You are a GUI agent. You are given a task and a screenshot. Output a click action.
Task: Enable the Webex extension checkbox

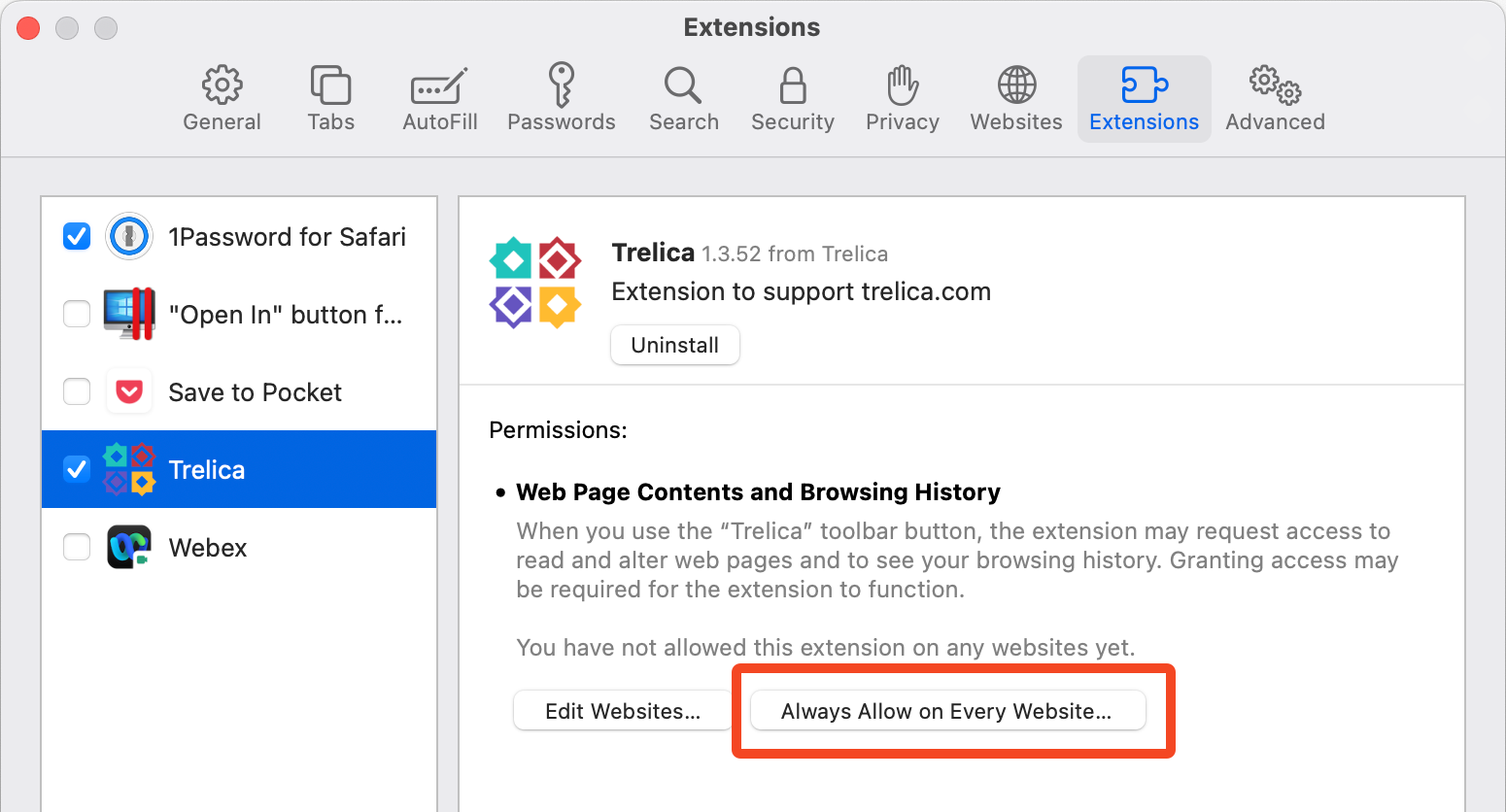tap(77, 547)
